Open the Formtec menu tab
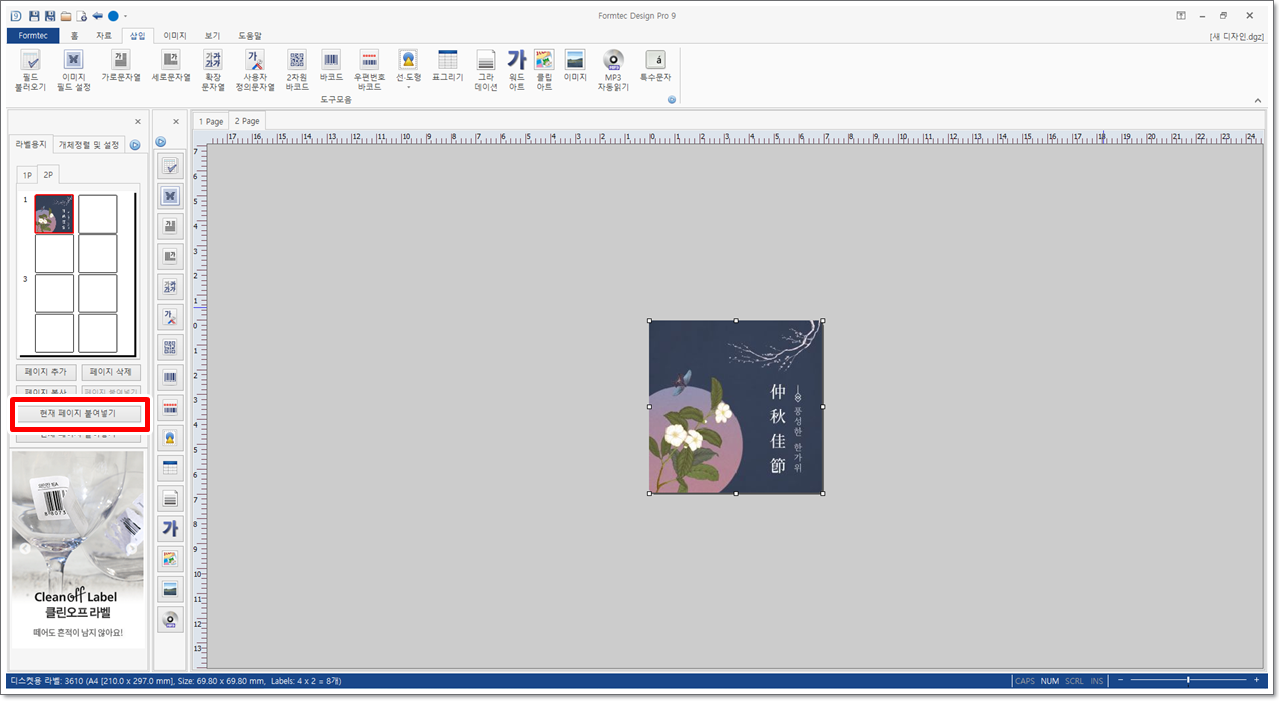The height and width of the screenshot is (701, 1280). click(x=32, y=35)
